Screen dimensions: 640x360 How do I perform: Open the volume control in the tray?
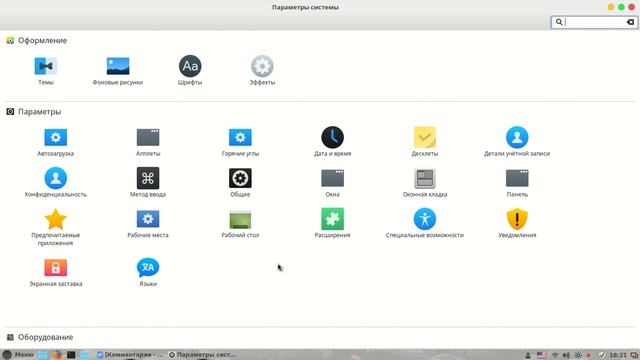[x=566, y=355]
